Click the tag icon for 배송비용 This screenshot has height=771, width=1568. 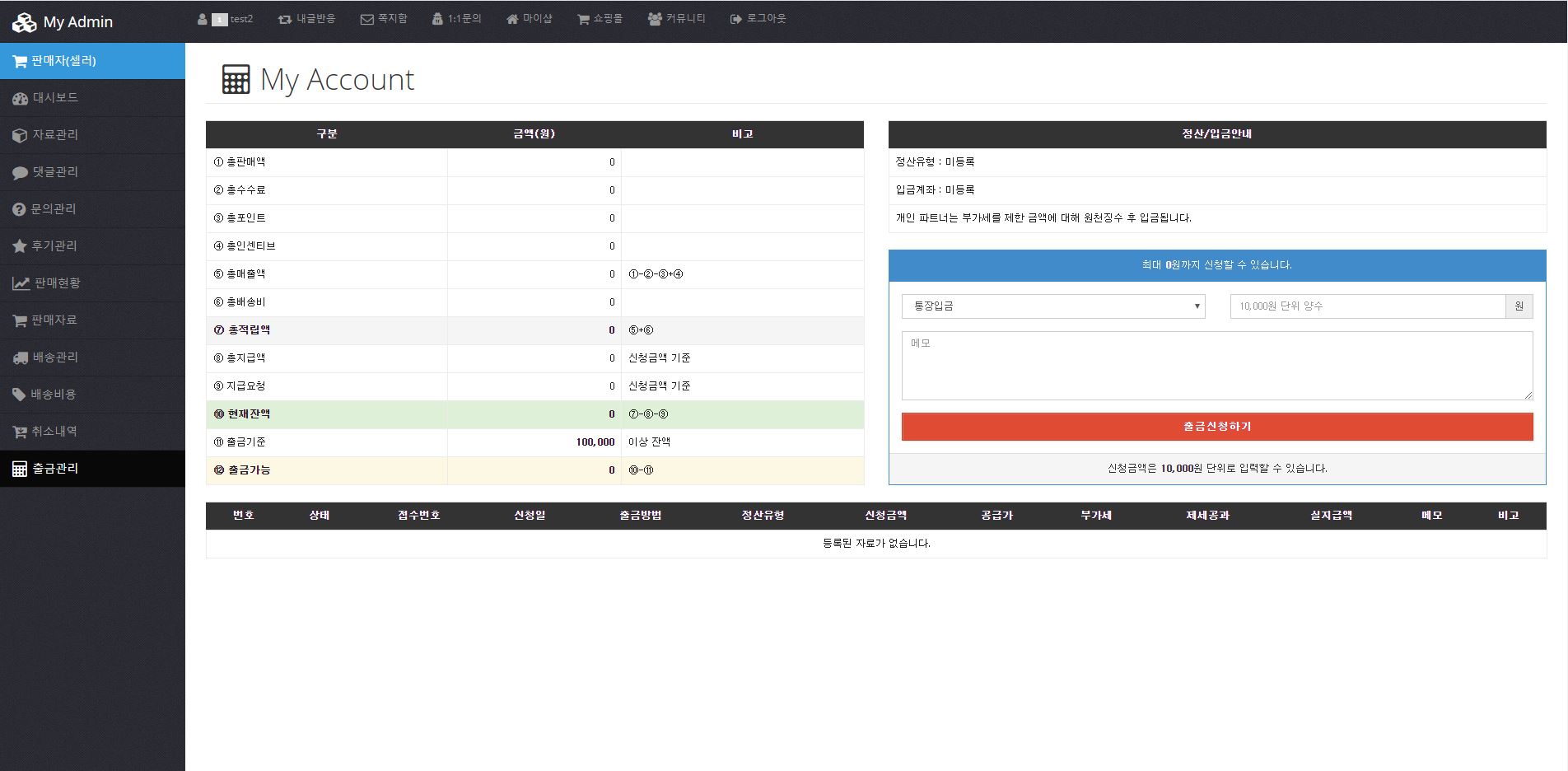[x=19, y=395]
